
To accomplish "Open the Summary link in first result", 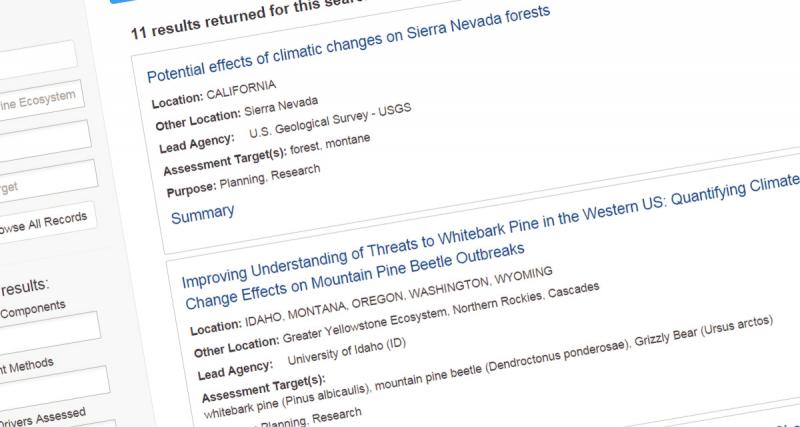I will click(x=203, y=212).
